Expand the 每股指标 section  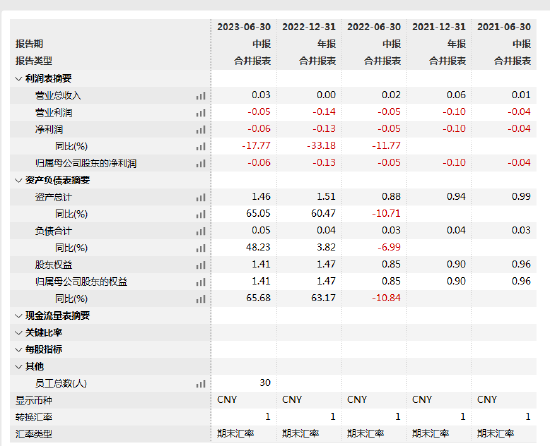pyautogui.click(x=19, y=350)
